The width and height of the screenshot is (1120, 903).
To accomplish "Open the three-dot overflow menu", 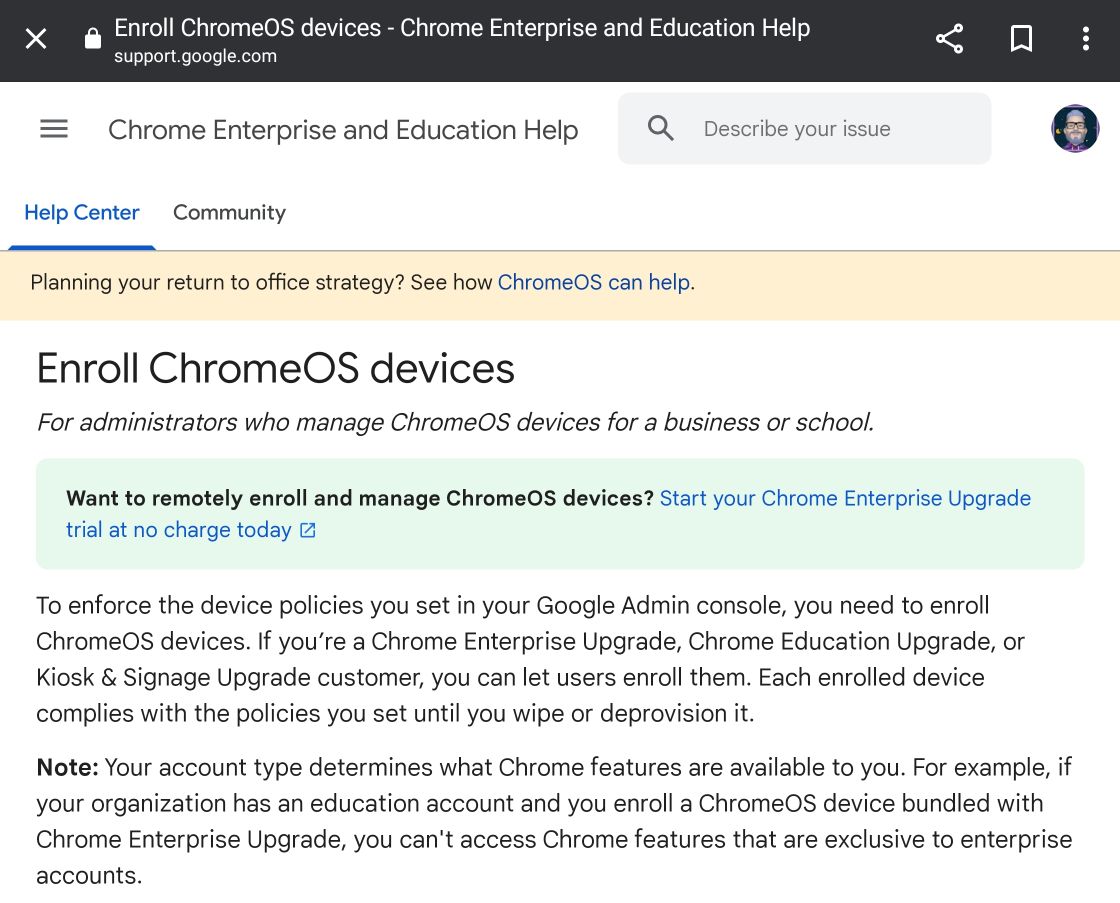I will 1085,40.
